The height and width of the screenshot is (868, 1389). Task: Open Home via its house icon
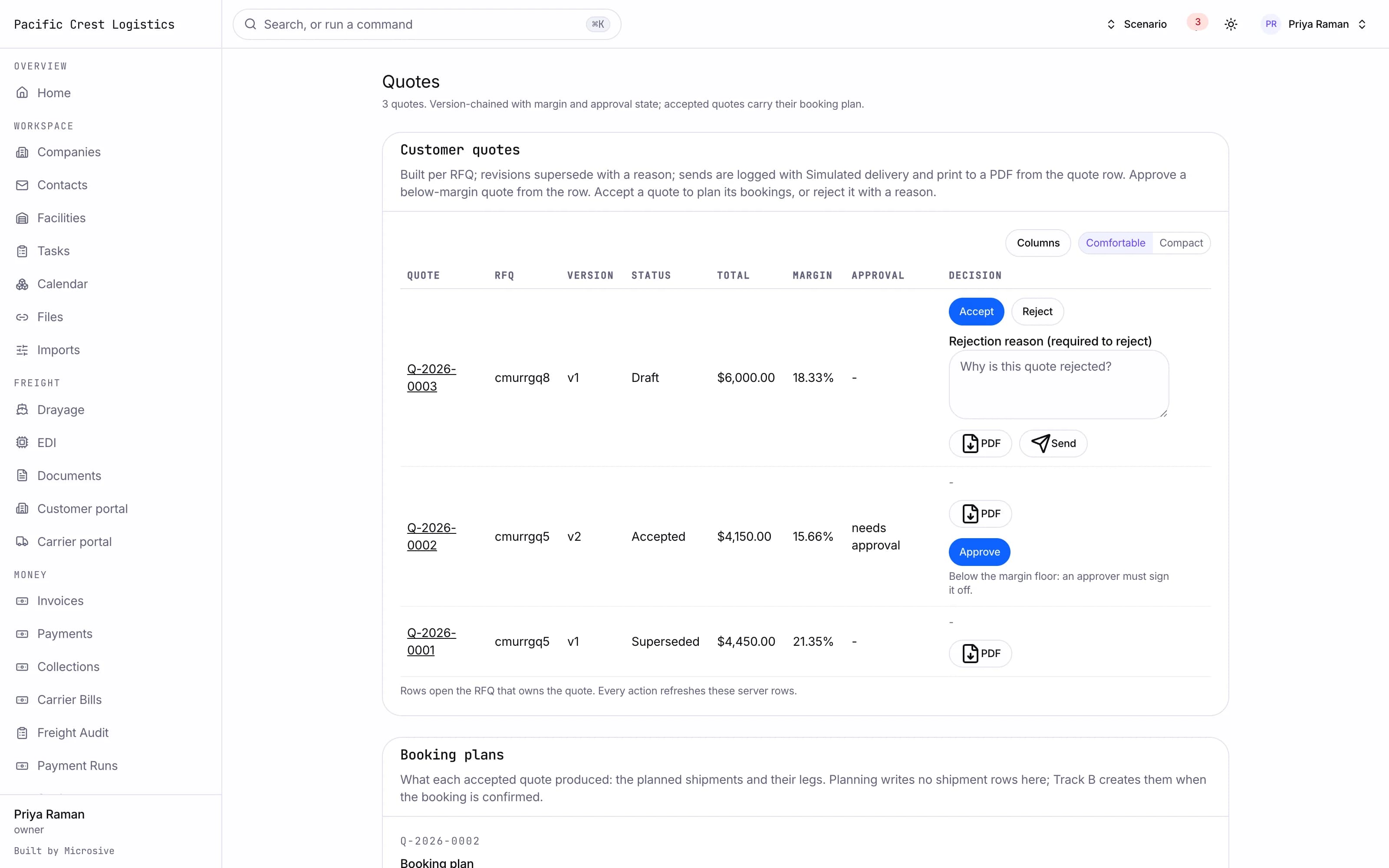[x=22, y=92]
